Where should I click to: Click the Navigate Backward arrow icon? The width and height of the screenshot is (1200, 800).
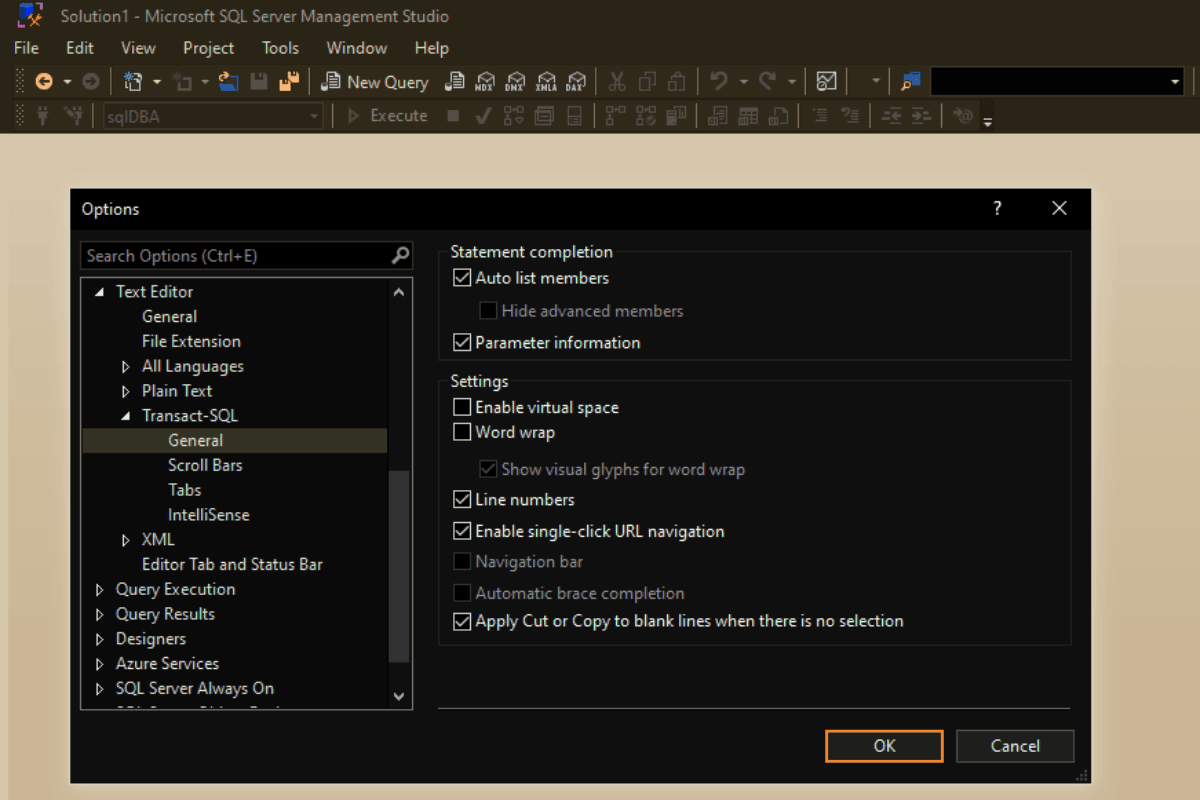tap(44, 82)
